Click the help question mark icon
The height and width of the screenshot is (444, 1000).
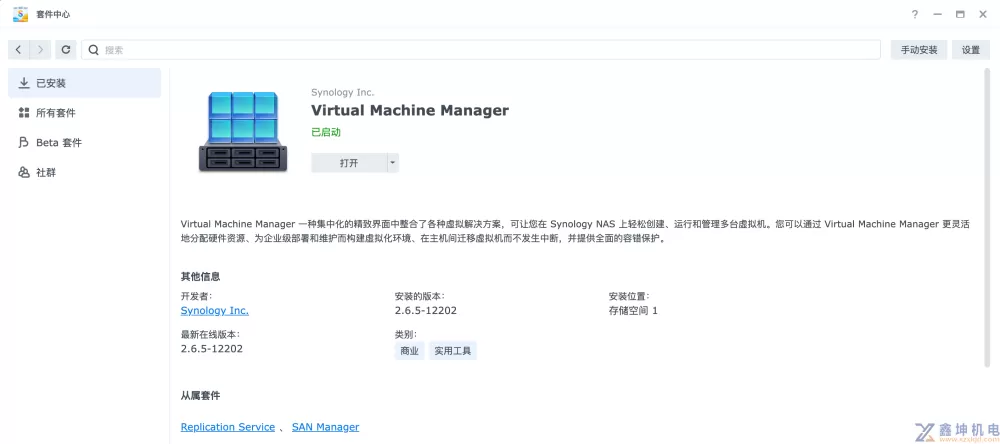pyautogui.click(x=915, y=14)
